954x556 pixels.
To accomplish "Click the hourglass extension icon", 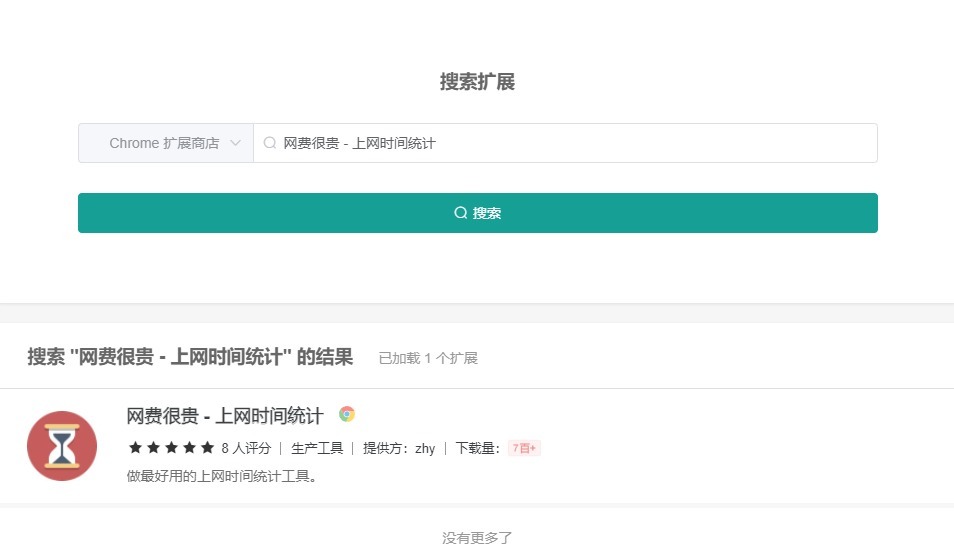I will (62, 446).
